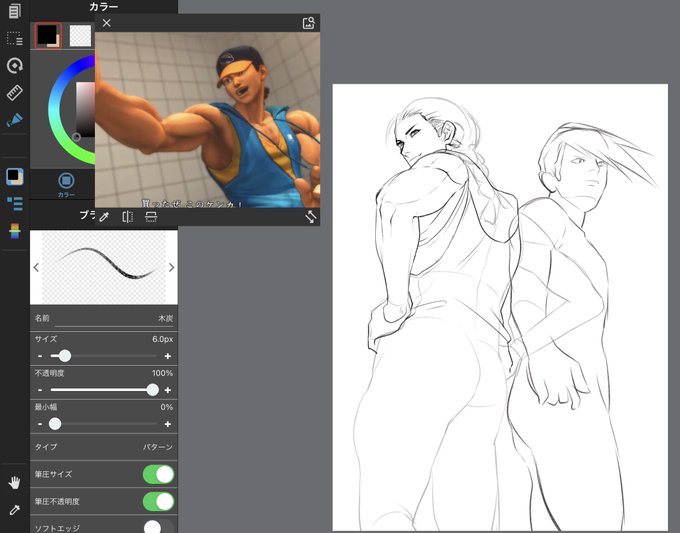This screenshot has height=533, width=680.
Task: Click the reference photo image
Action: (207, 120)
